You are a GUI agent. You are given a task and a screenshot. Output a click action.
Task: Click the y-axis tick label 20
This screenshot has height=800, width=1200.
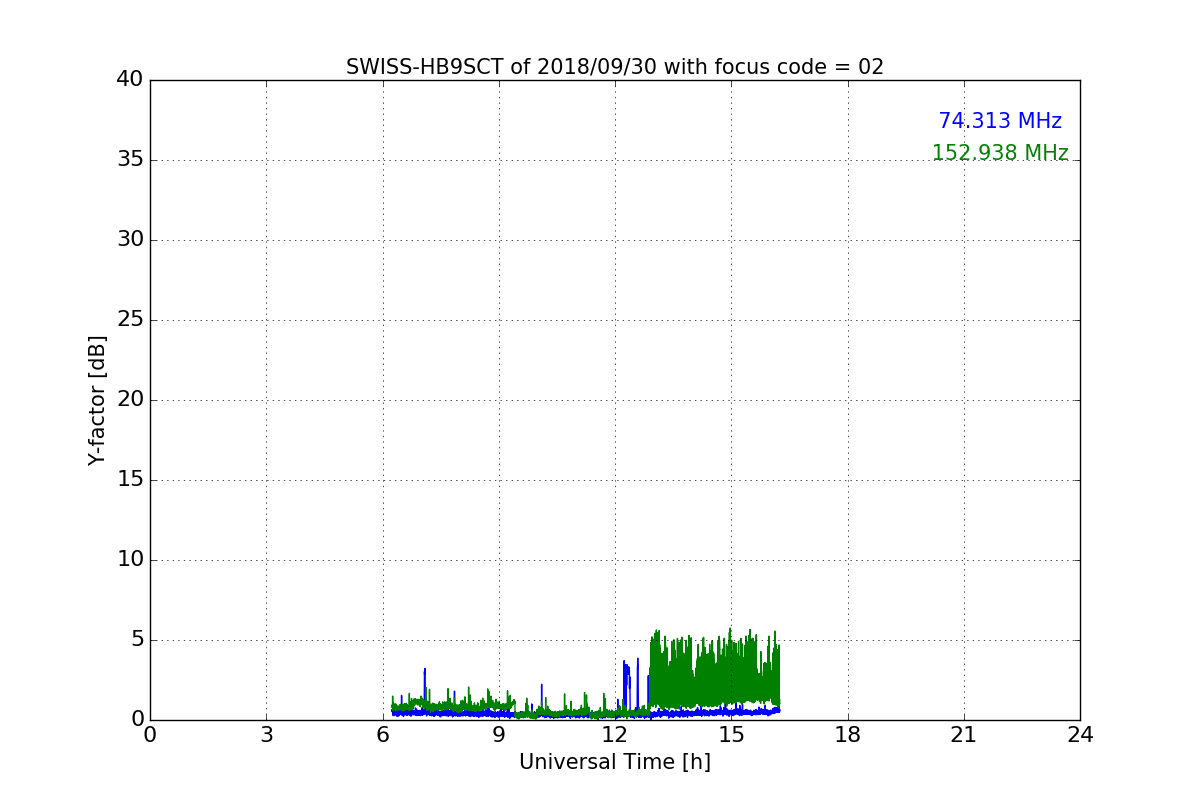click(130, 400)
